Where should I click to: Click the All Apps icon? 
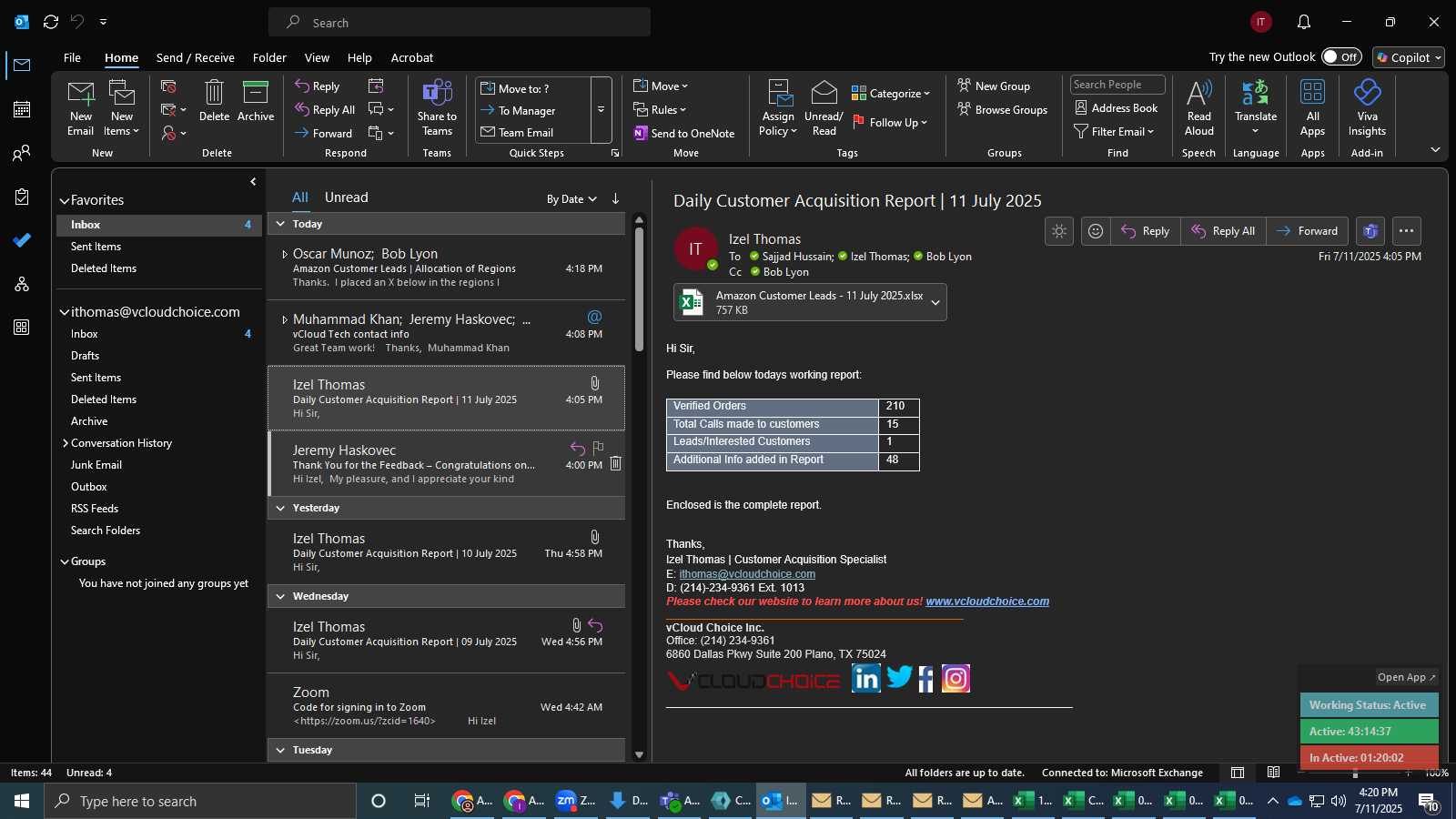(x=1312, y=93)
